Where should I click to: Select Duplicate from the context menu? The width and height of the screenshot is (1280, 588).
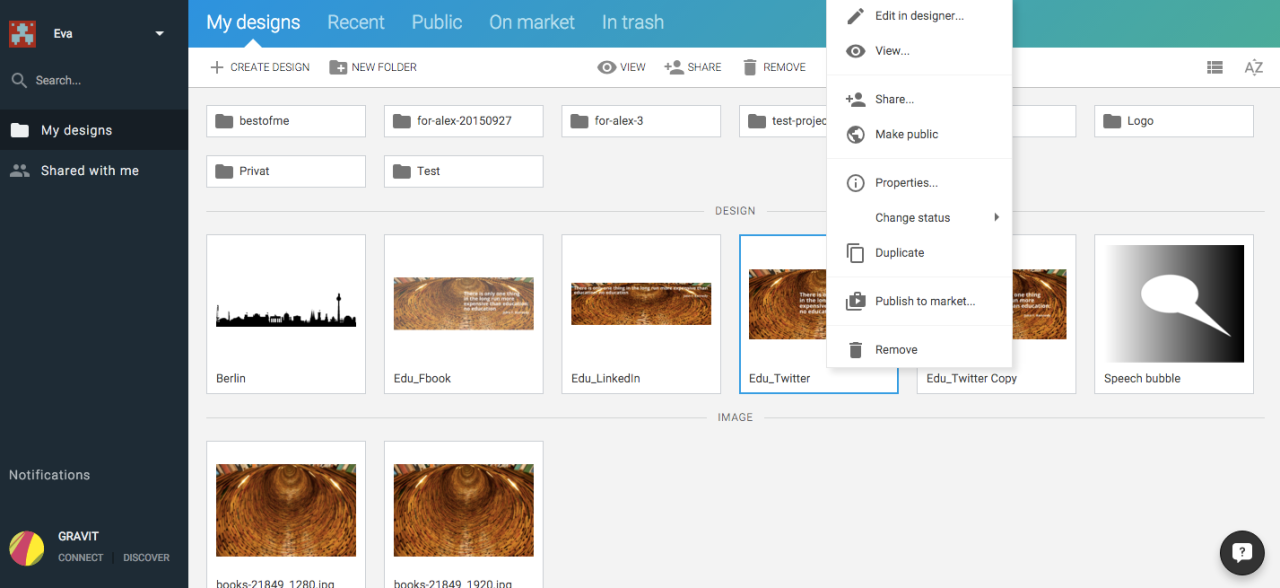(899, 253)
